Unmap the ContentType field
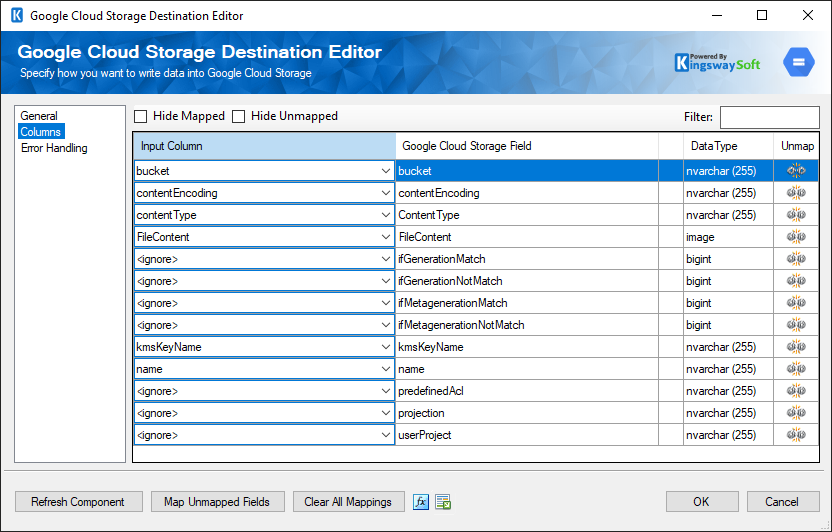832x532 pixels. point(796,215)
